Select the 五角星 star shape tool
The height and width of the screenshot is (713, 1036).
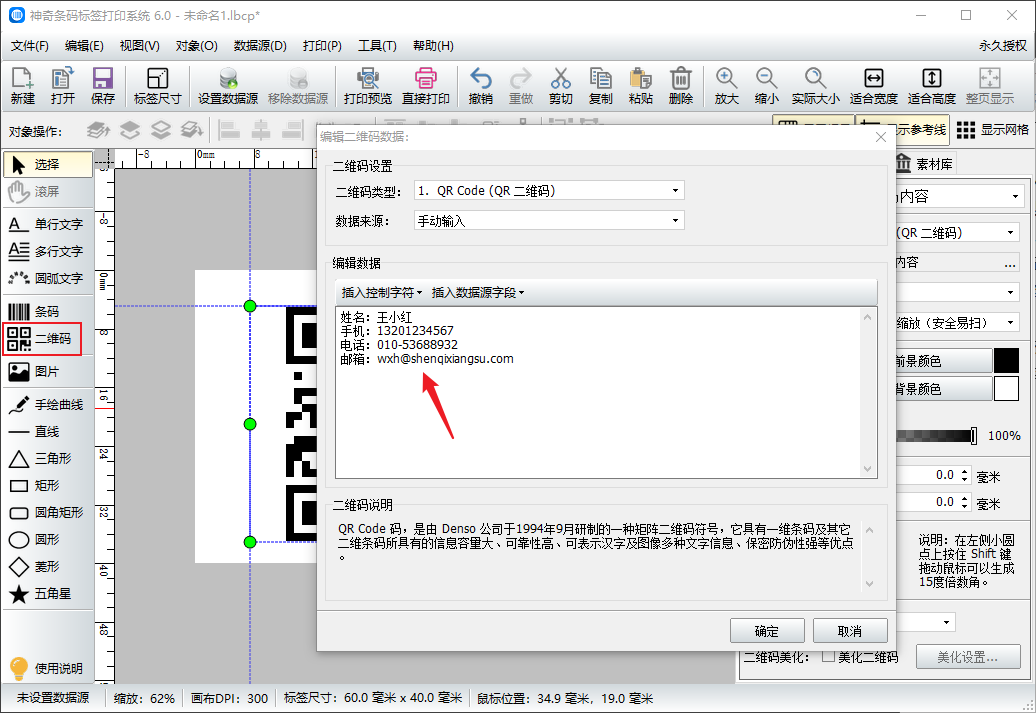click(x=47, y=594)
